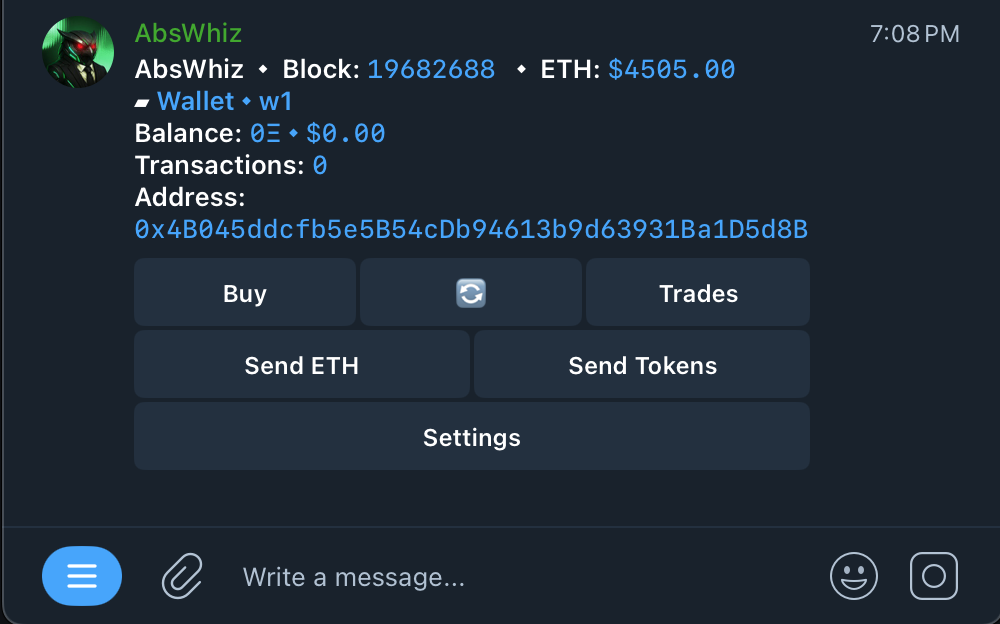Click the Transactions count 0

320,165
